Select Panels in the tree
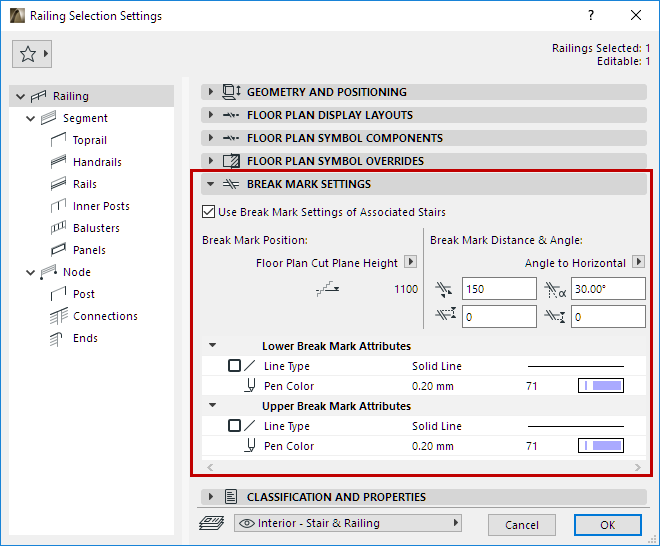This screenshot has width=660, height=546. click(x=89, y=250)
